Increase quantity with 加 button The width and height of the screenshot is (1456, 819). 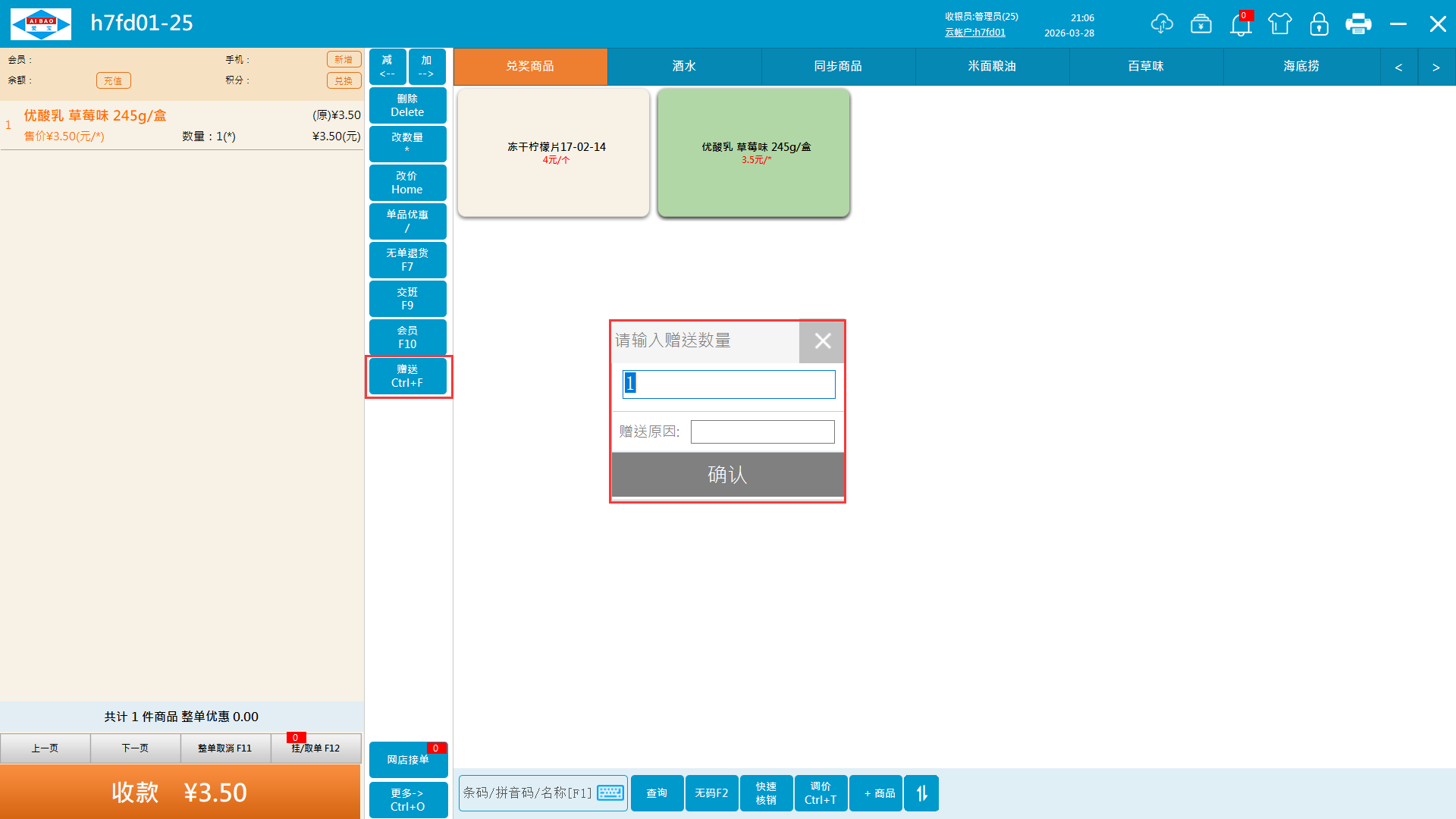coord(426,67)
